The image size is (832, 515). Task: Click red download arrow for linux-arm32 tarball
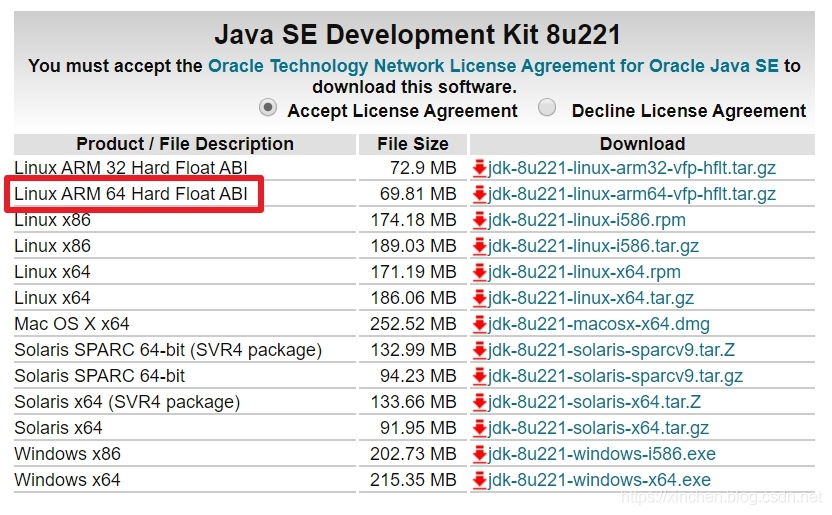click(480, 168)
